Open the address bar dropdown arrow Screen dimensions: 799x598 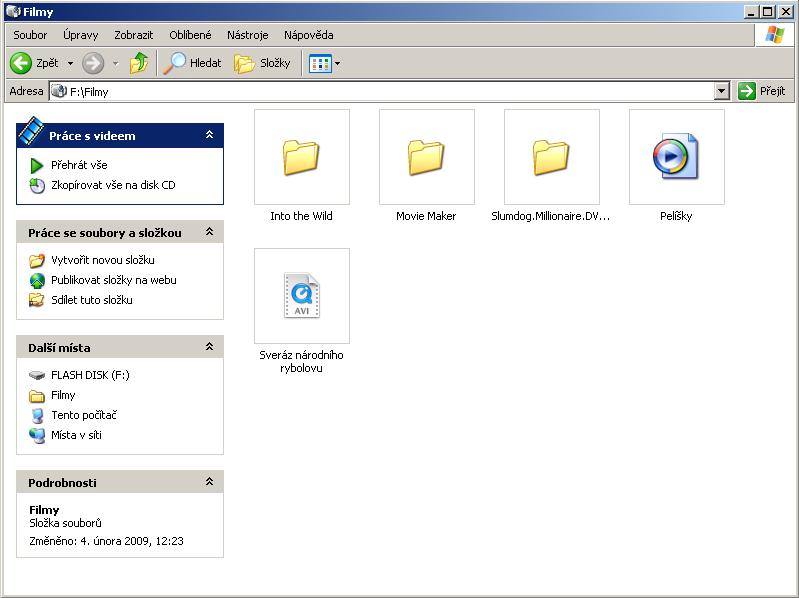722,91
